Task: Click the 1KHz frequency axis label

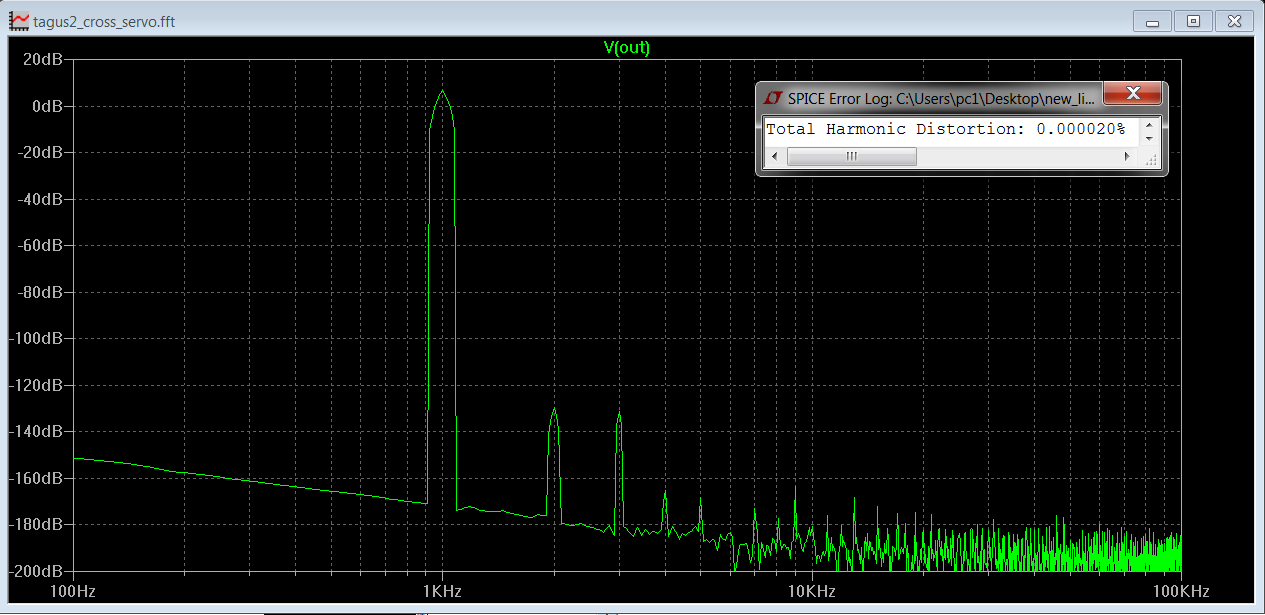Action: 442,590
